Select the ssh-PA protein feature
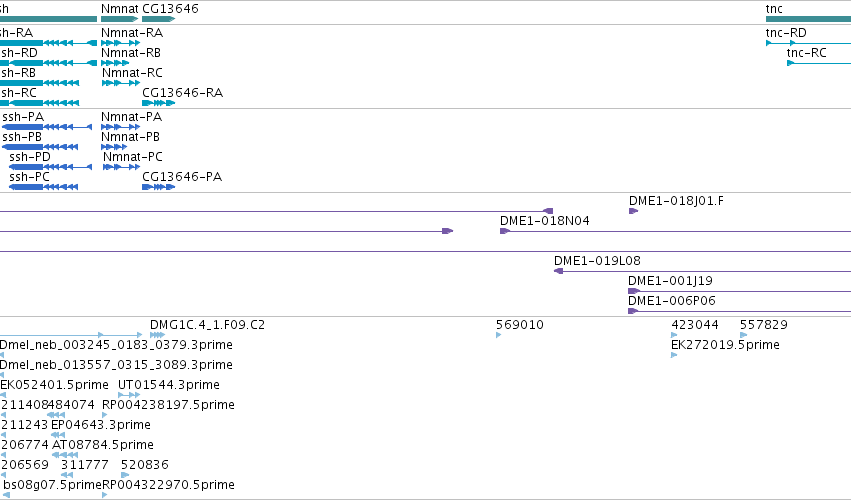This screenshot has width=851, height=500. point(47,127)
